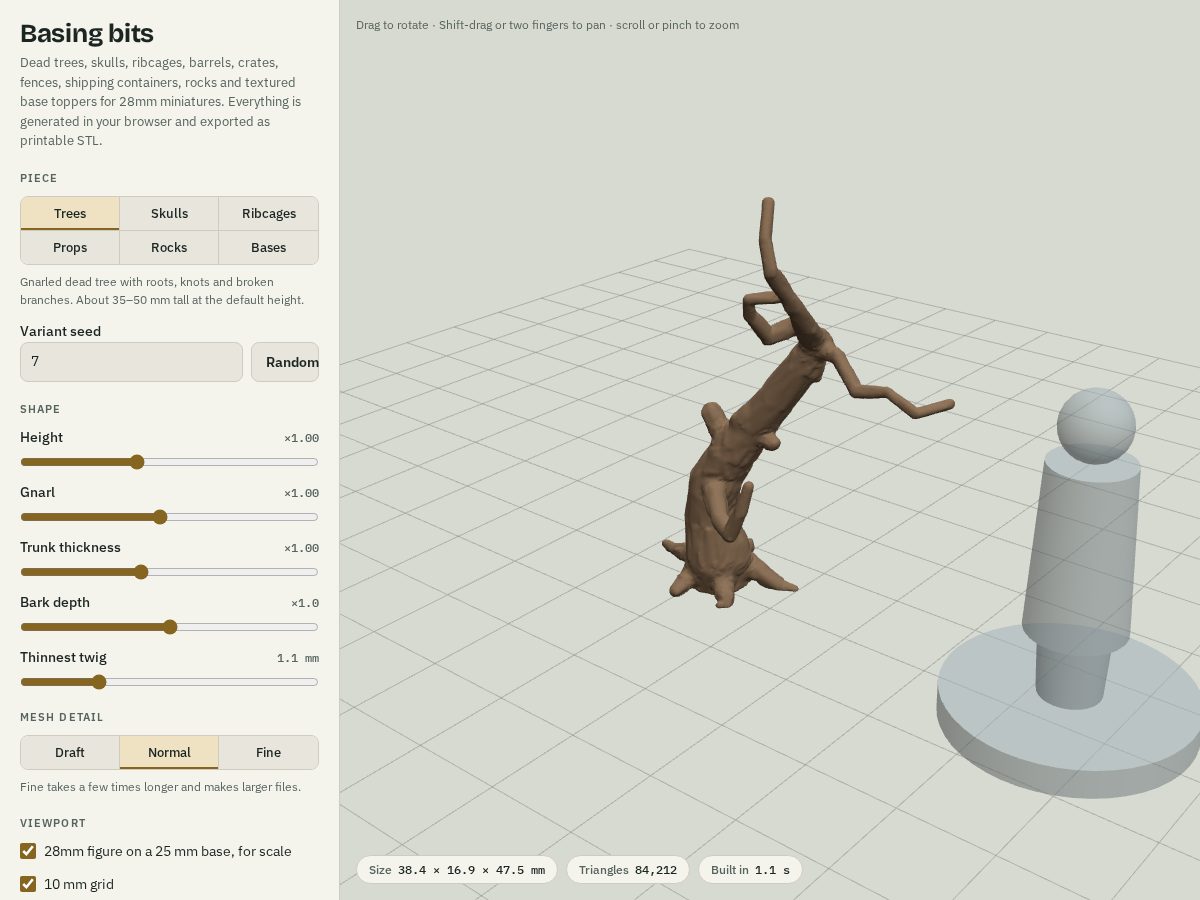Click the Built in 1.1 s readout

[x=750, y=870]
